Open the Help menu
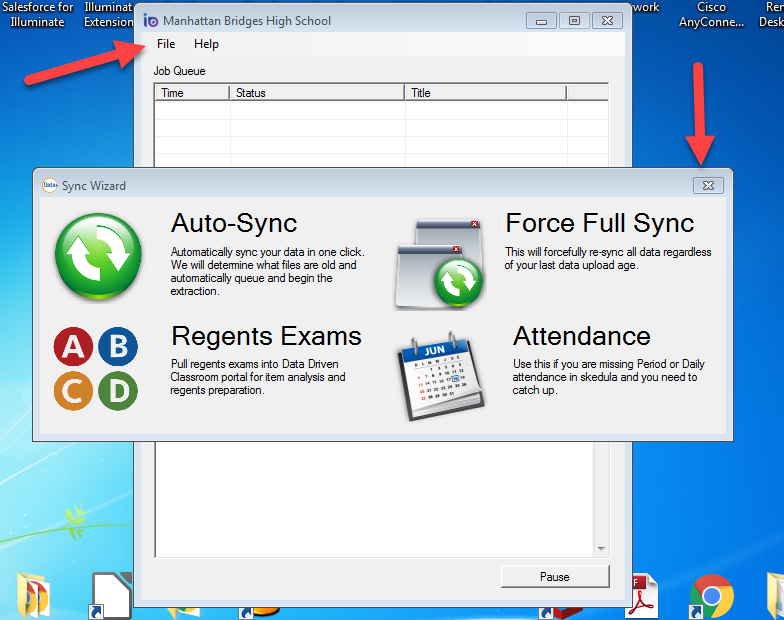 click(206, 44)
